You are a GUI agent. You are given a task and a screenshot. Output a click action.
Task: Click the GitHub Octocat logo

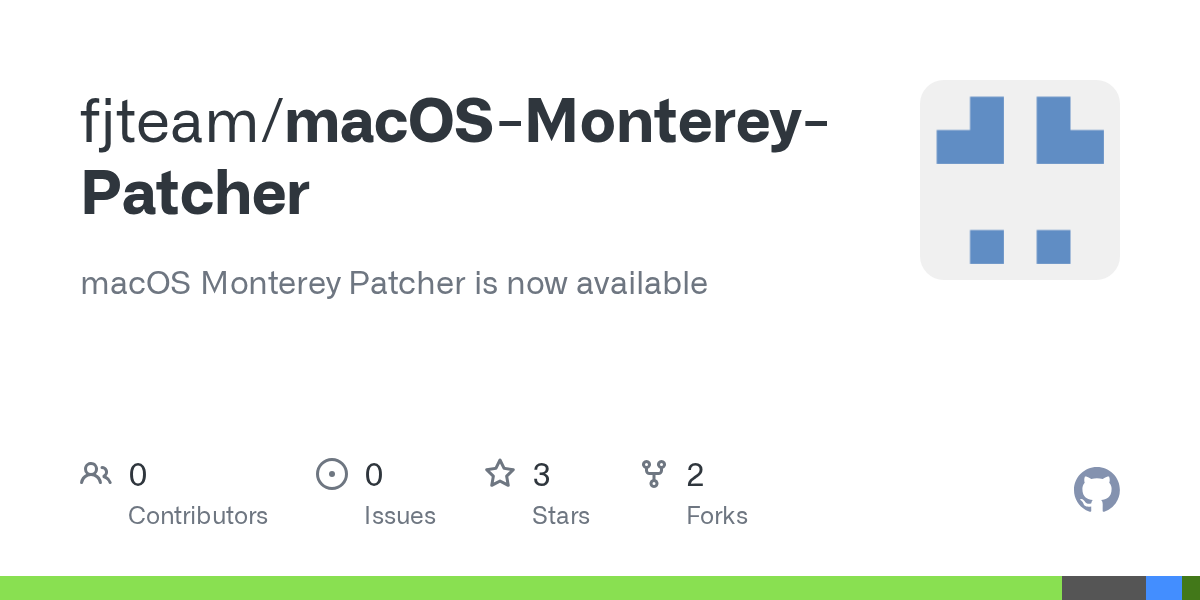click(x=1097, y=490)
